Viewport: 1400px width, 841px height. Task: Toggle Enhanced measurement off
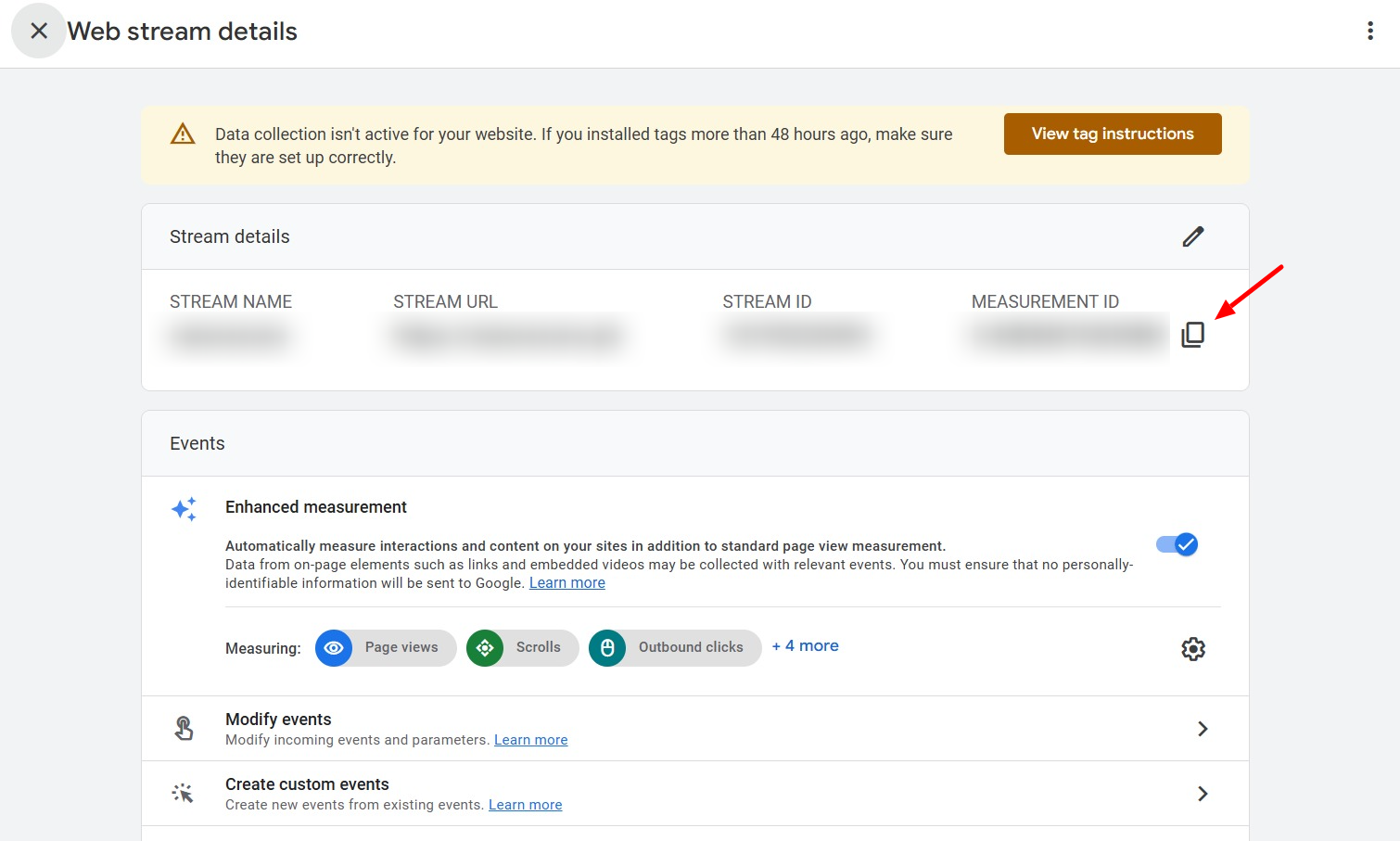(x=1177, y=544)
